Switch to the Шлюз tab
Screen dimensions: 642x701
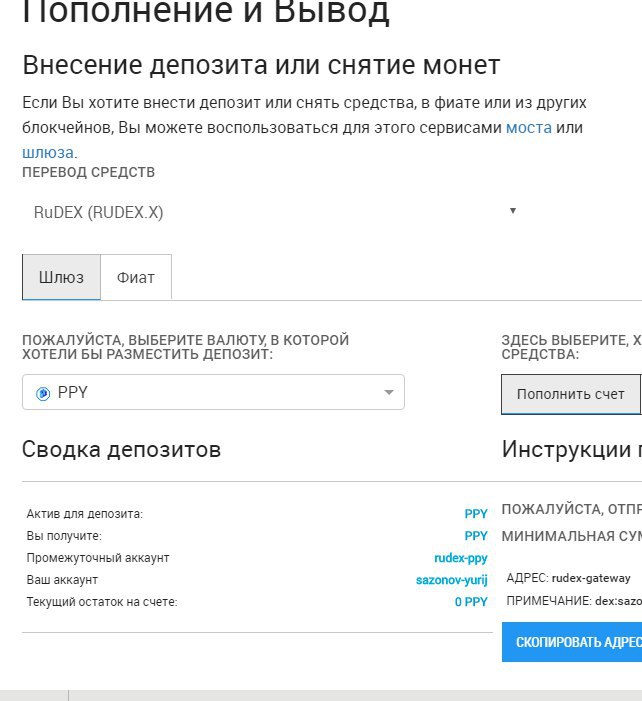(61, 277)
